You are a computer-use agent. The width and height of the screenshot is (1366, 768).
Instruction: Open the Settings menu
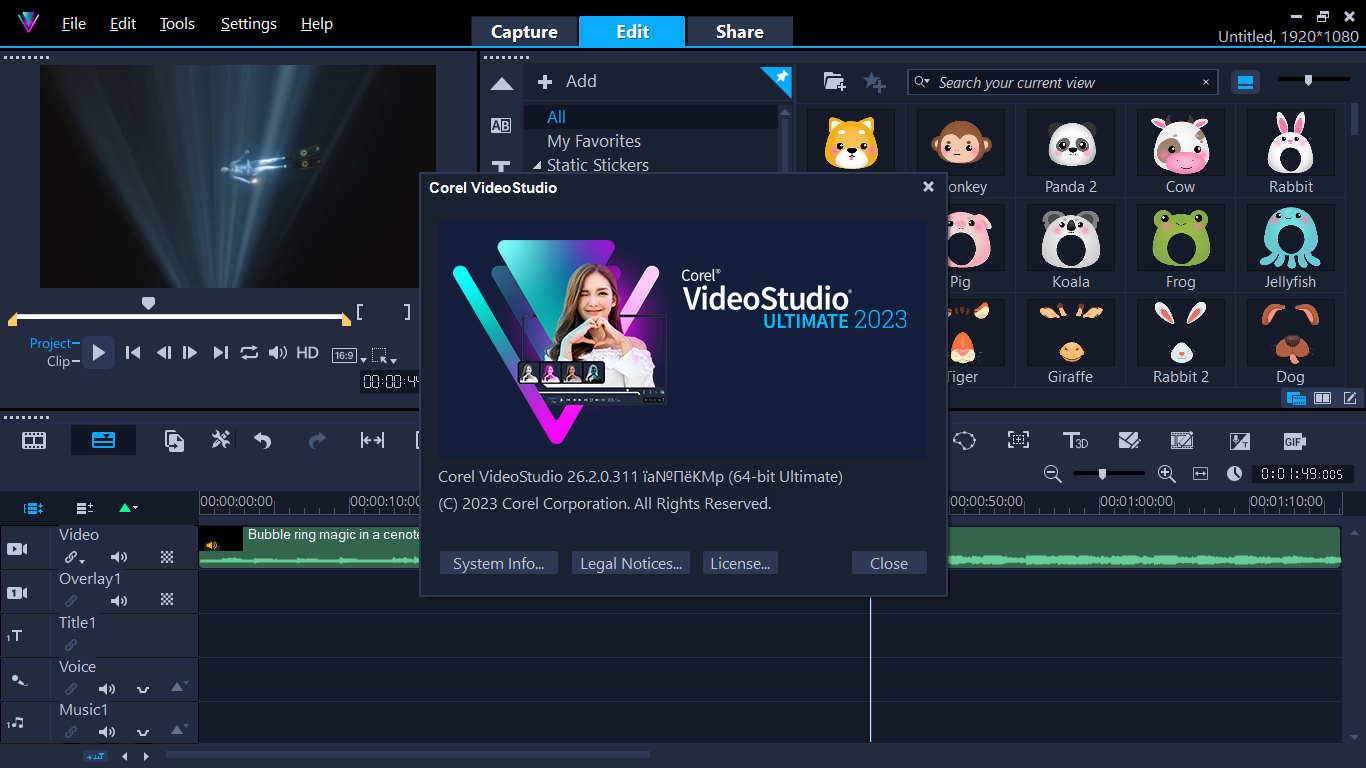(x=248, y=24)
